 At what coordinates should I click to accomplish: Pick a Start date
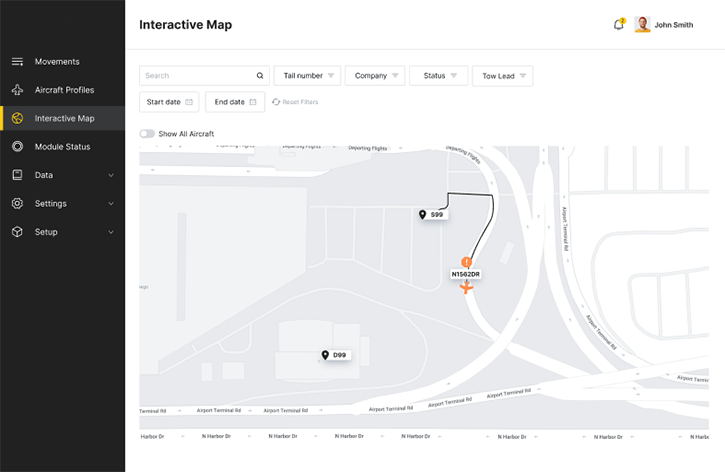coord(169,102)
